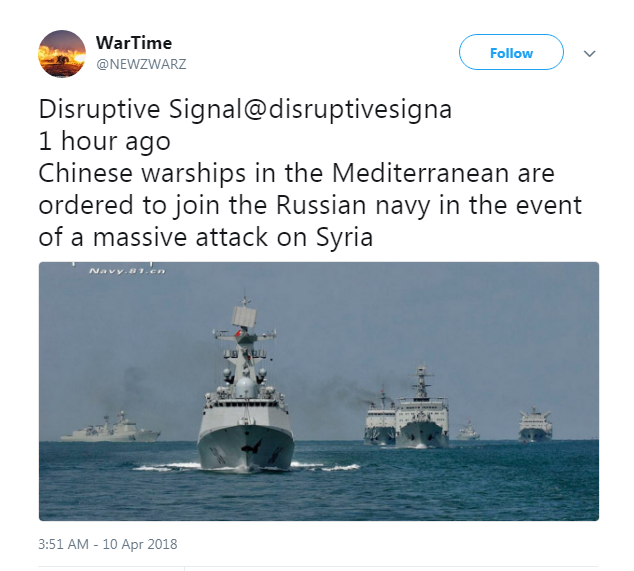634x571 pixels.
Task: Click the Disruptive Signal@disruptivesigna text line
Action: click(245, 110)
